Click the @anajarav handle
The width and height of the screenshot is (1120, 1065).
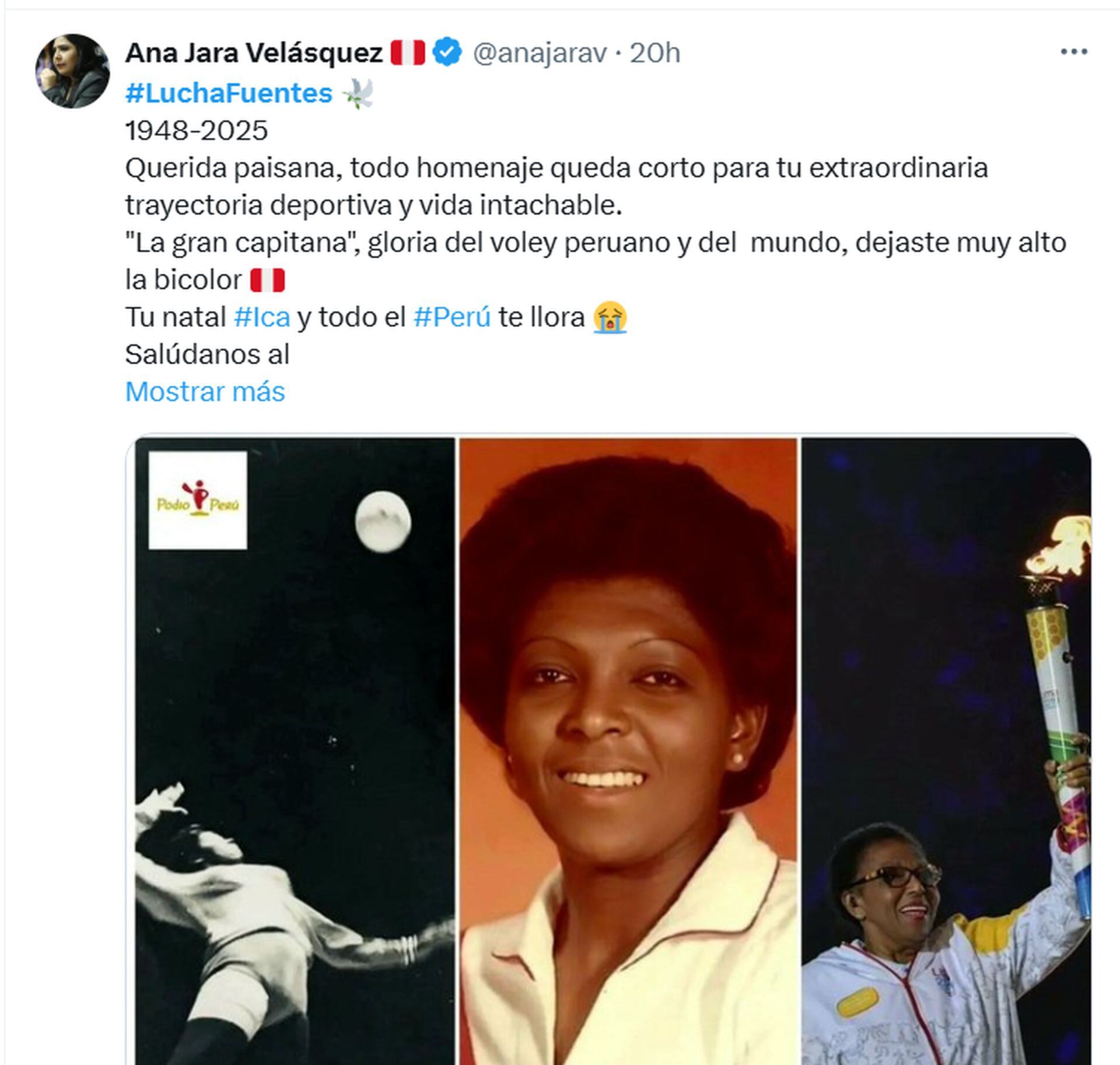[540, 53]
